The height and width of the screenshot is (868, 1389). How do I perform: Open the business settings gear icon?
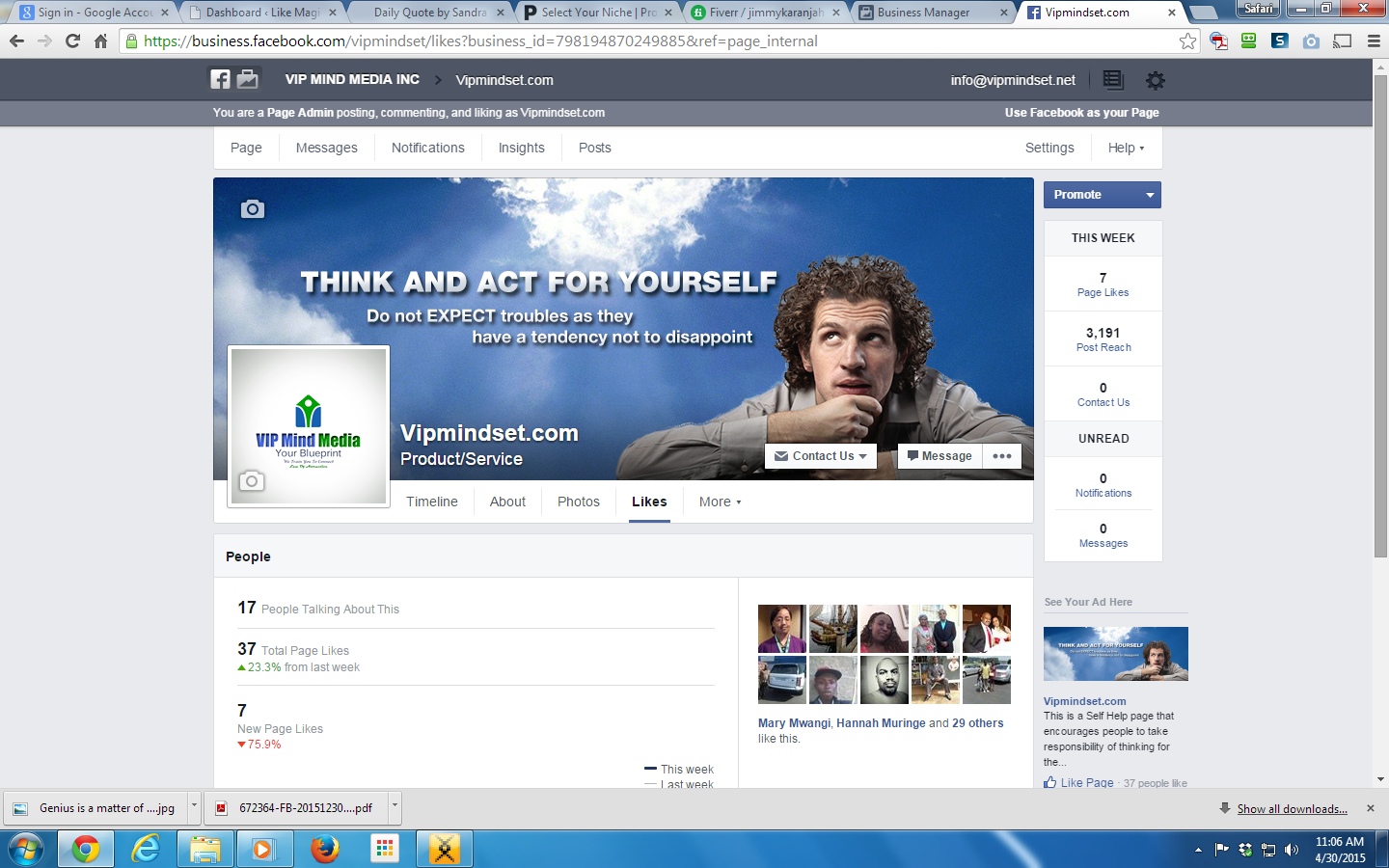[x=1155, y=80]
